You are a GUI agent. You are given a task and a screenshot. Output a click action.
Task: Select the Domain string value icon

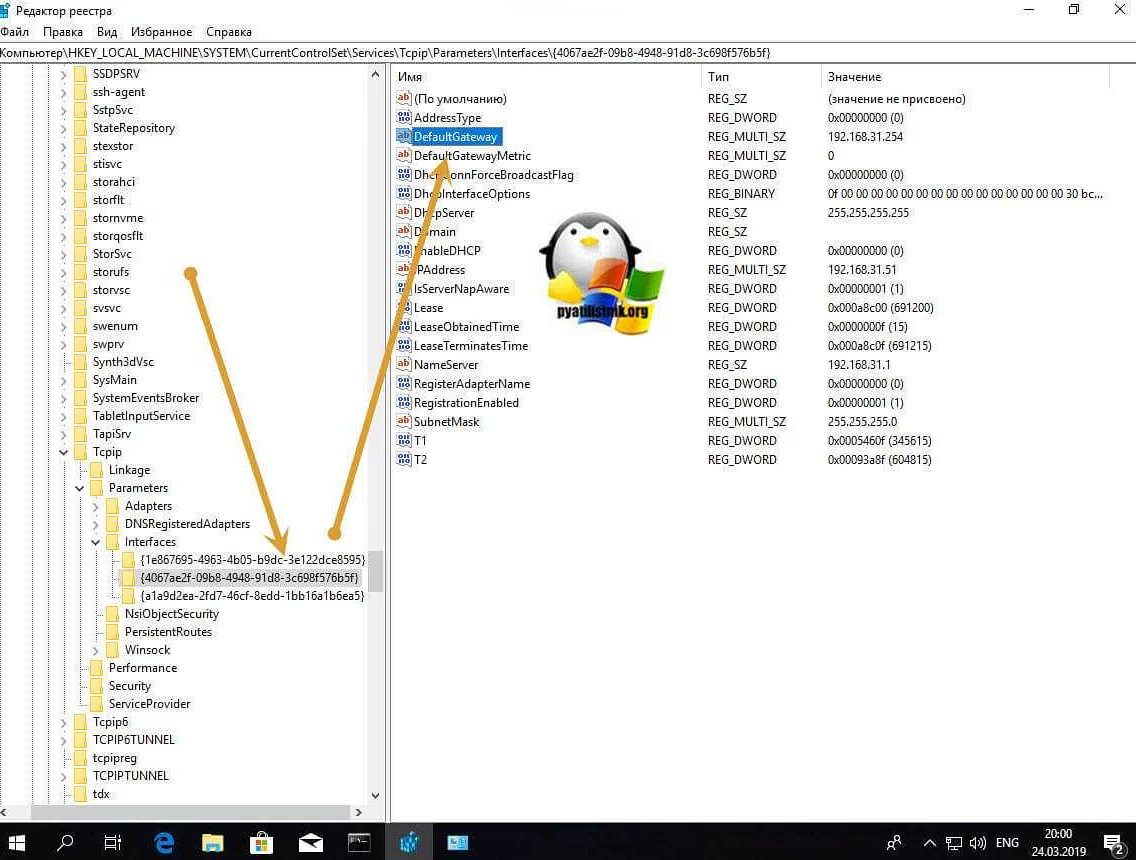tap(403, 231)
